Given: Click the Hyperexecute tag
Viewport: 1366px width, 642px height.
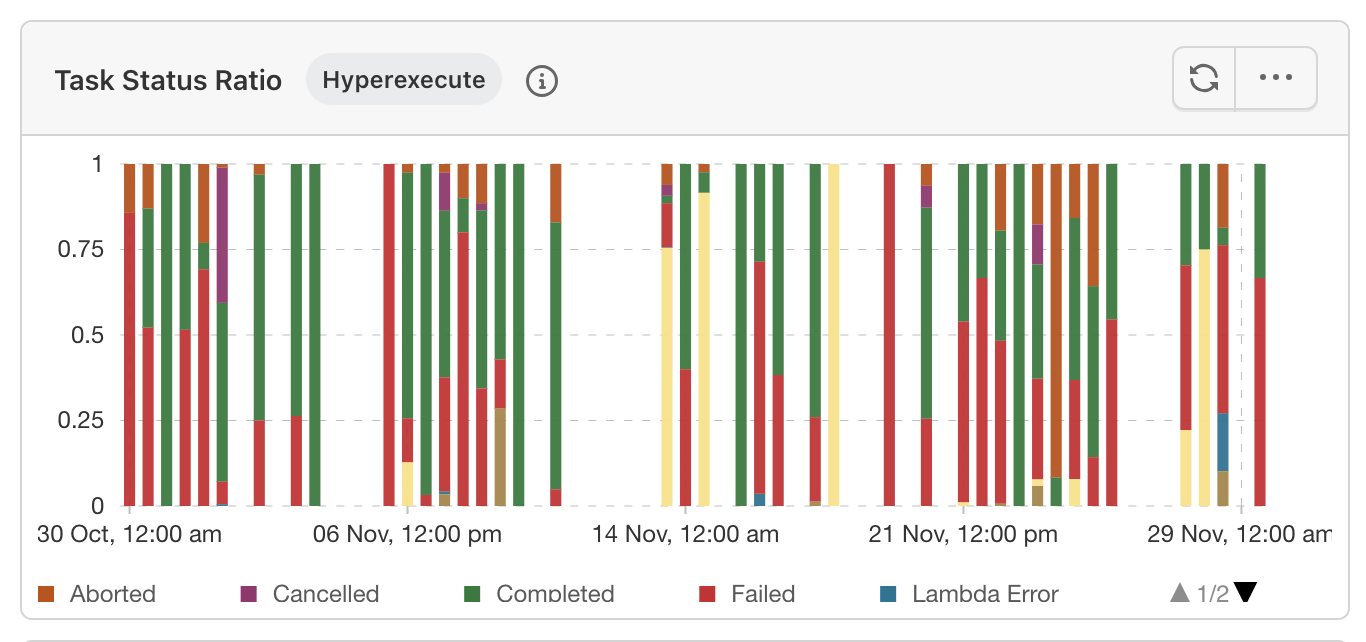Looking at the screenshot, I should 404,80.
